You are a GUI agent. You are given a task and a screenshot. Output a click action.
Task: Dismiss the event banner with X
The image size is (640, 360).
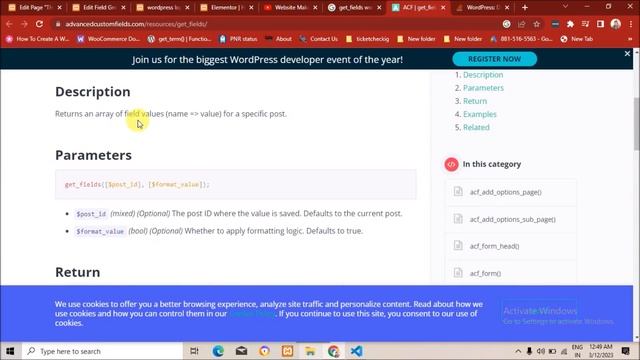627,53
